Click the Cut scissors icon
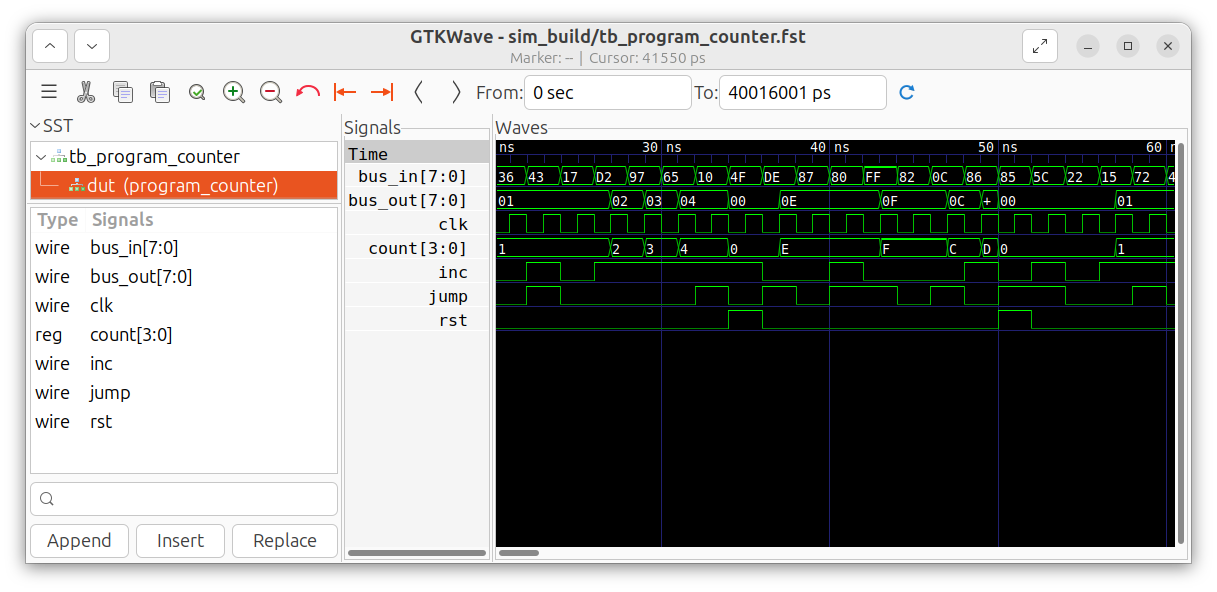Image resolution: width=1217 pixels, height=592 pixels. click(85, 92)
